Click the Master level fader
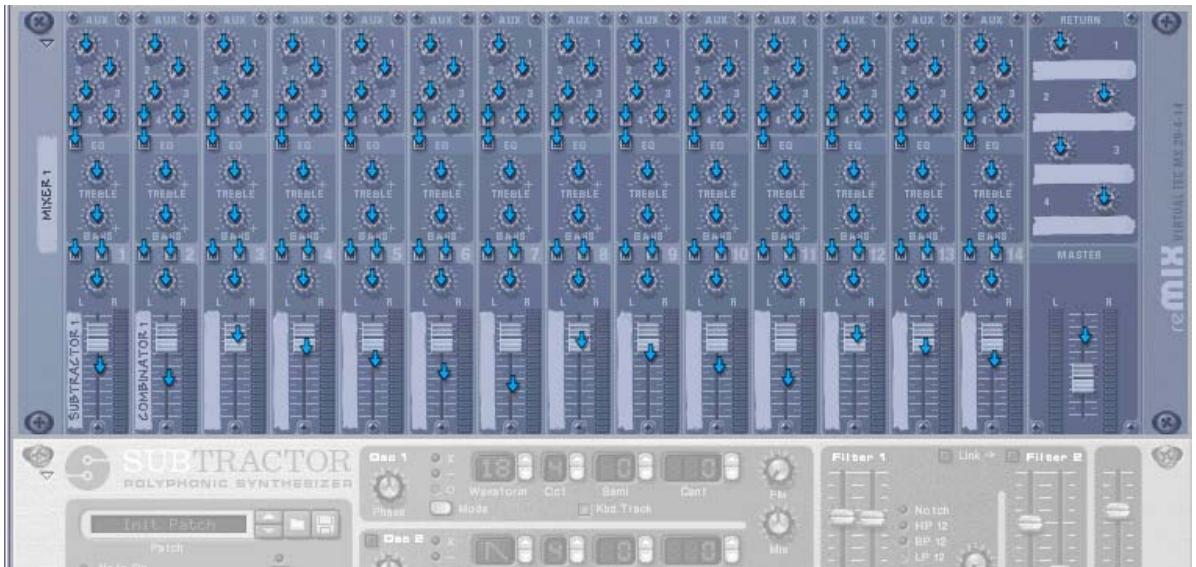This screenshot has width=1196, height=567. (1083, 377)
